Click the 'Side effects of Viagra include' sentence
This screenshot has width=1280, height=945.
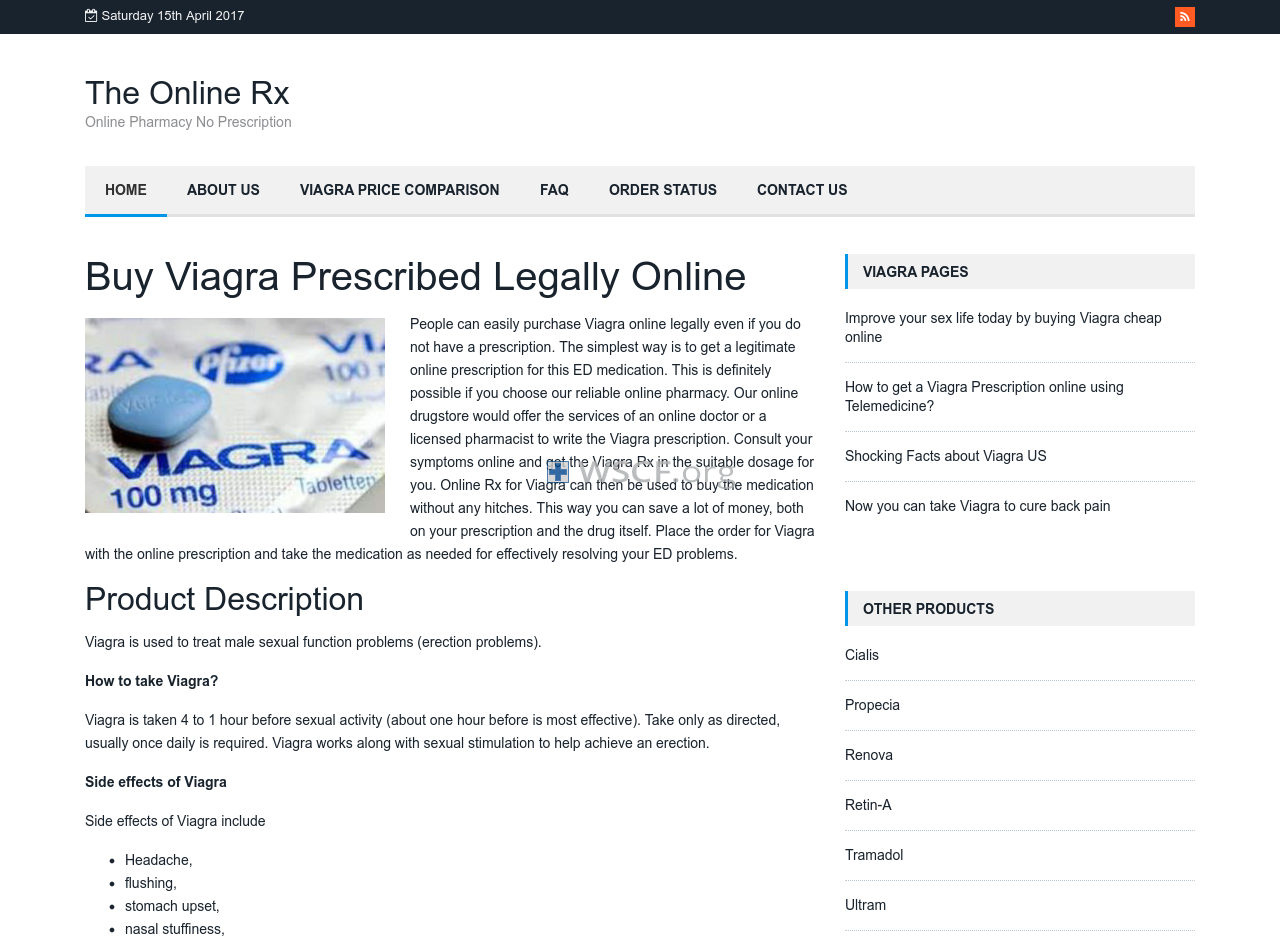(x=175, y=821)
